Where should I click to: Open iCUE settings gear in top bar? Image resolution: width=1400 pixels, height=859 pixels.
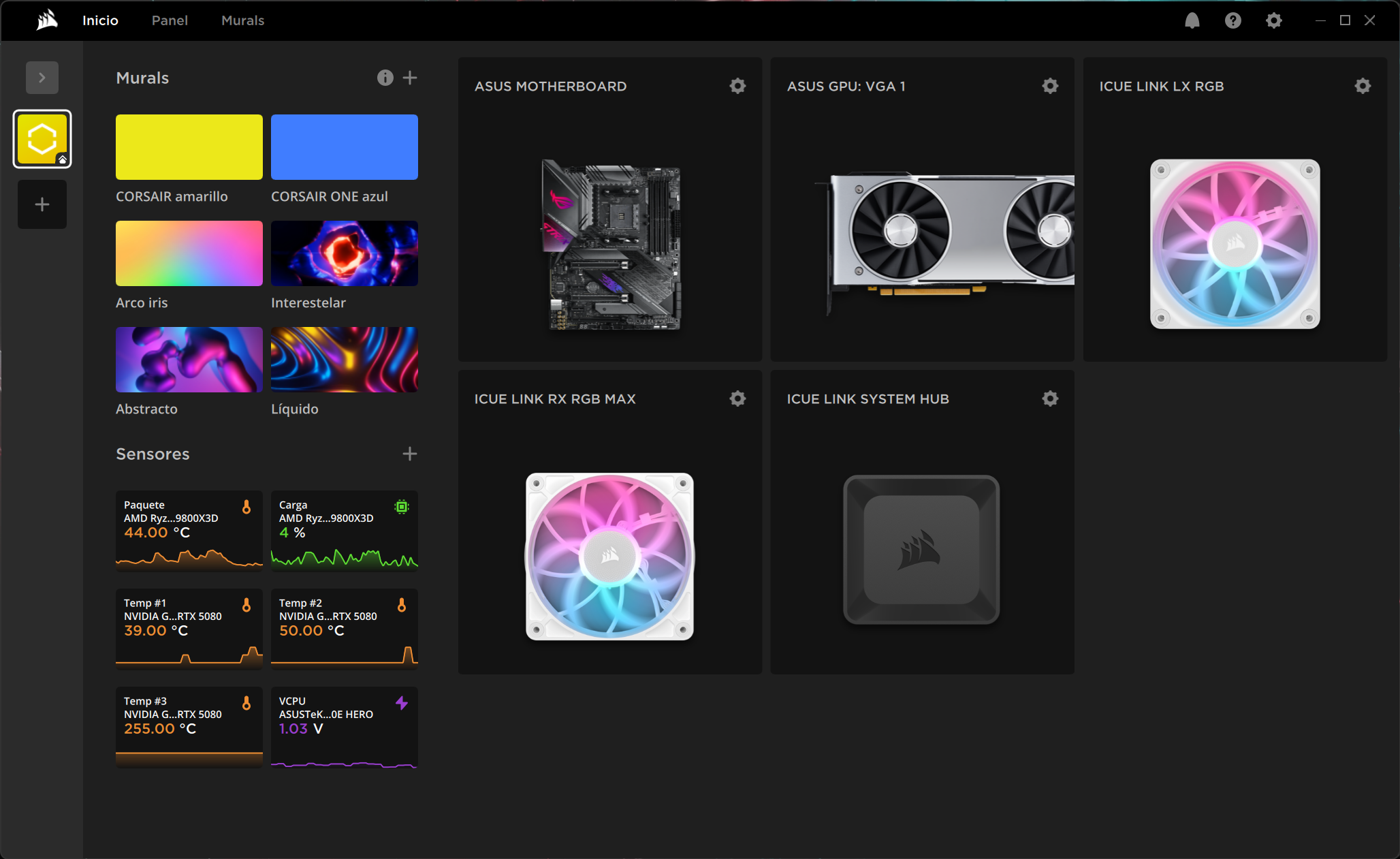(x=1273, y=20)
